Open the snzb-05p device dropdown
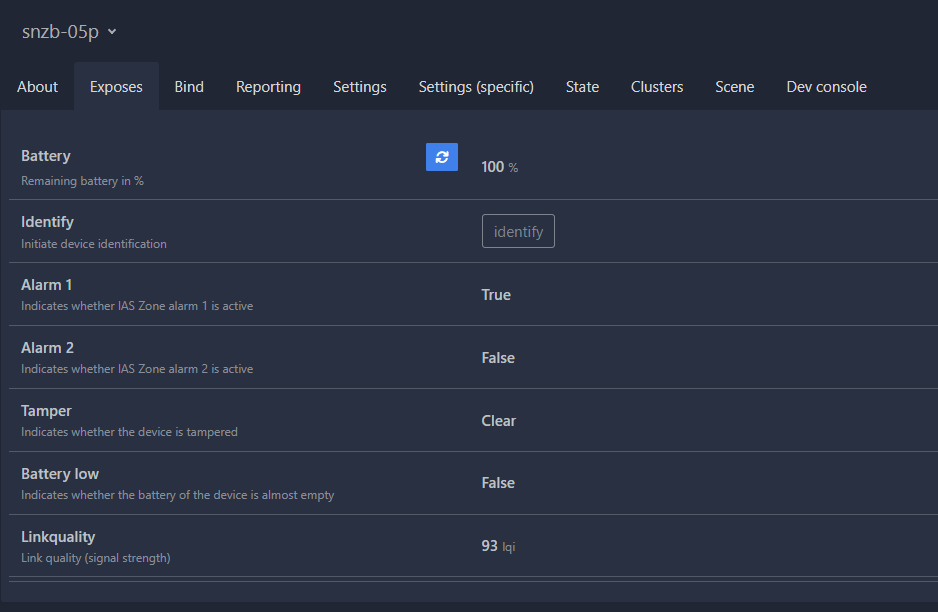938x612 pixels. (69, 31)
